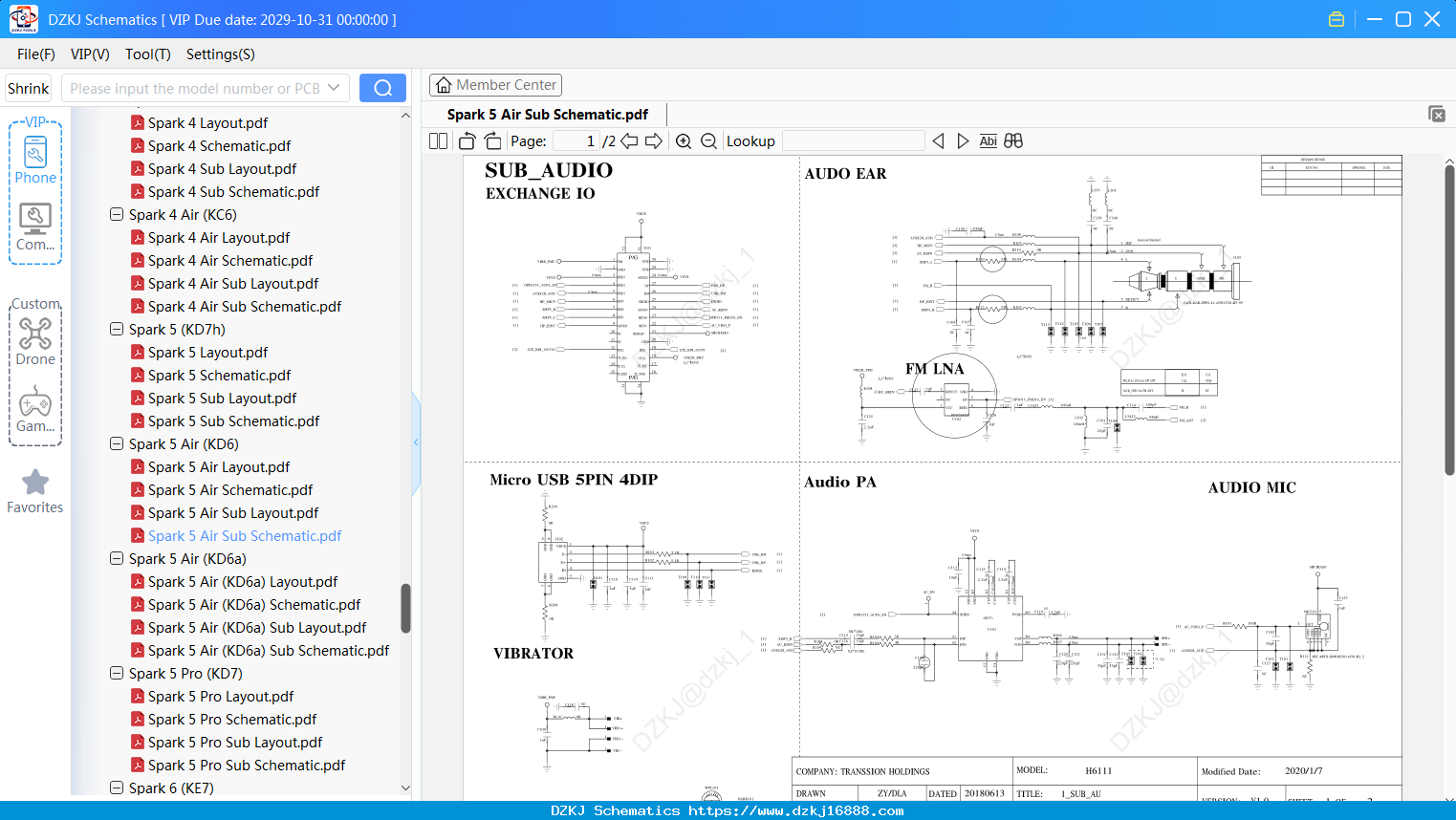The width and height of the screenshot is (1456, 820).
Task: Open Spark 5 Air Sub Schematic.pdf link
Action: (245, 536)
